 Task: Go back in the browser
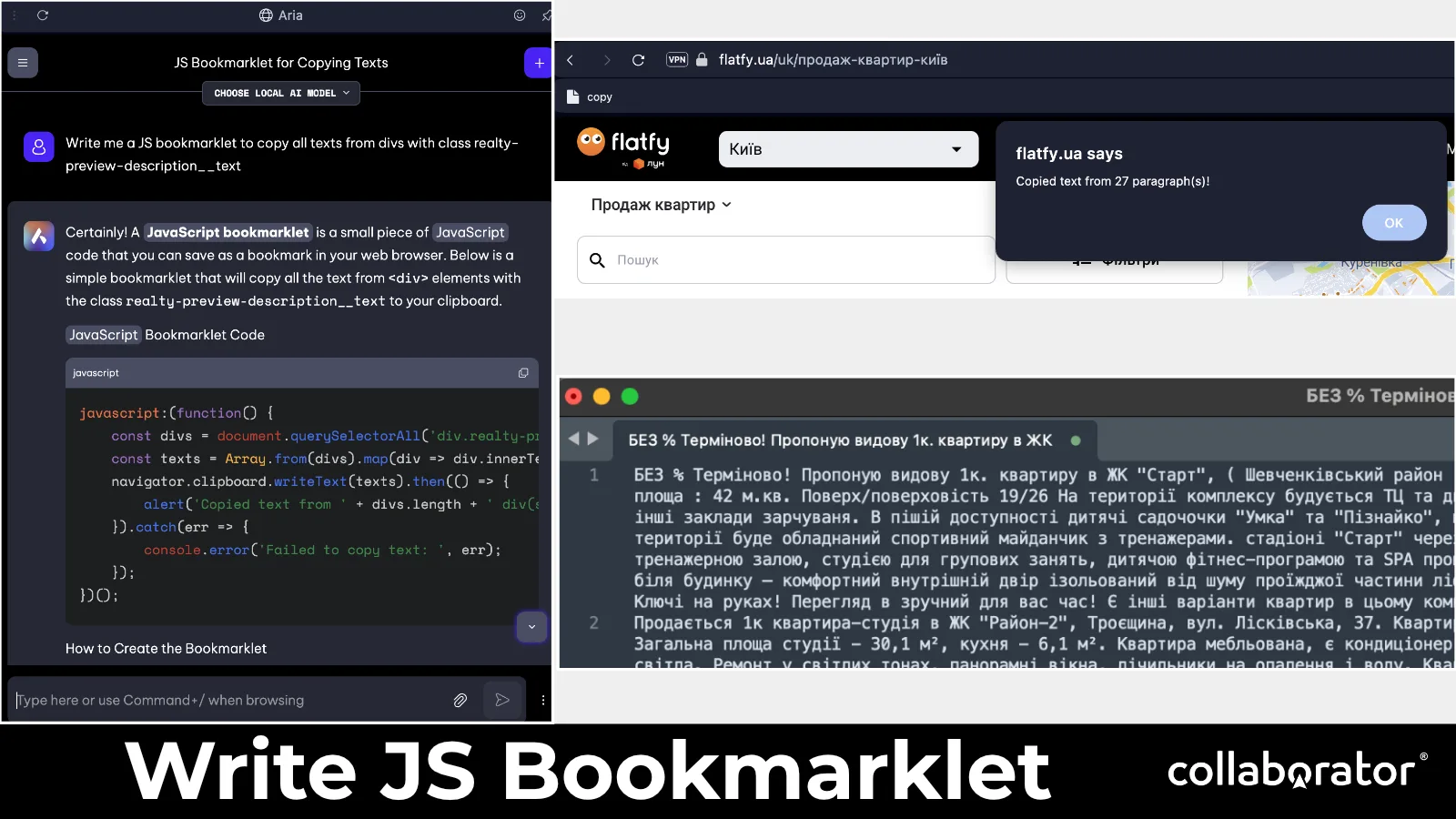click(x=571, y=60)
